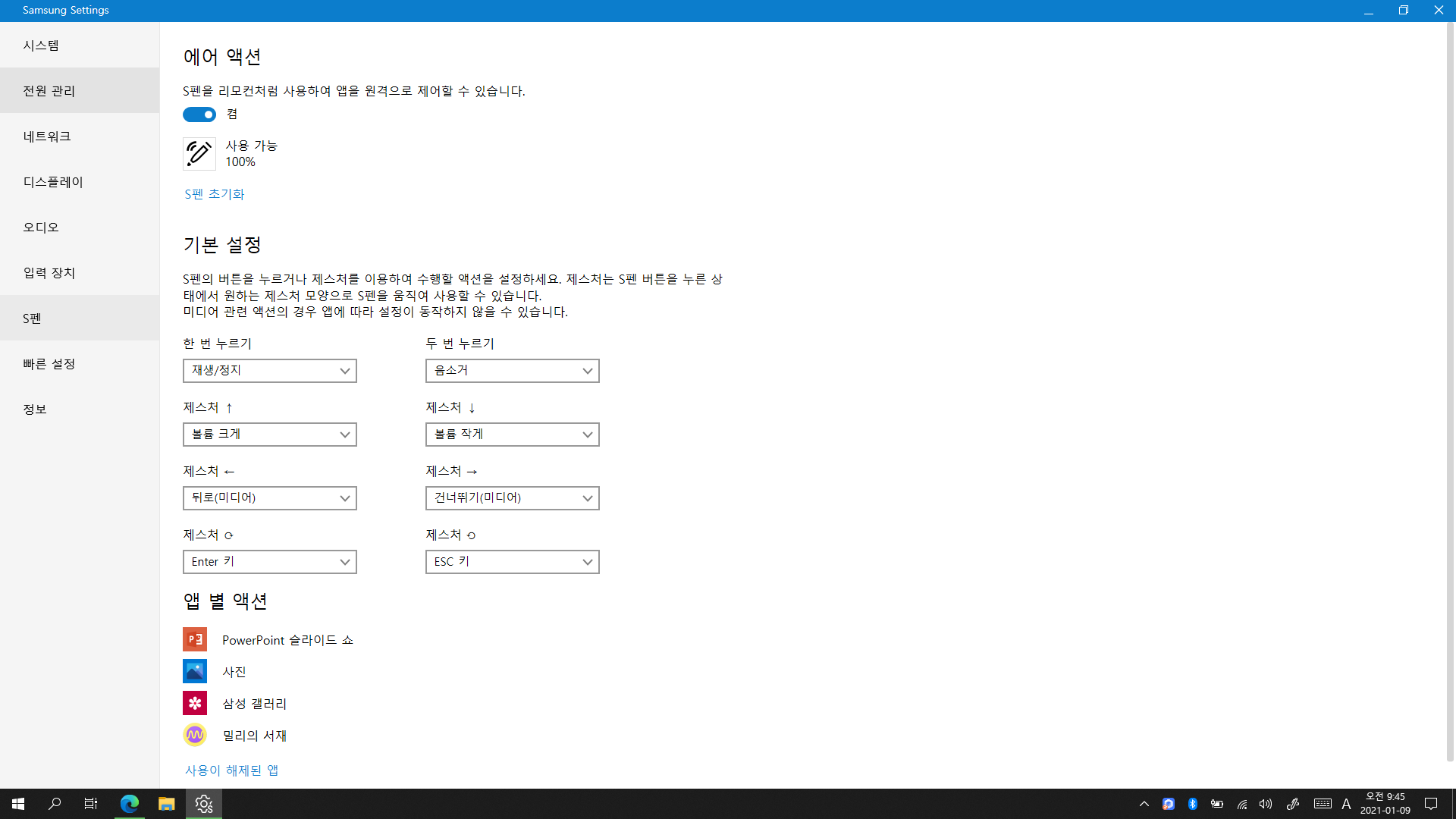Click the volume speaker tray icon
Viewport: 1456px width, 819px height.
(x=1266, y=804)
